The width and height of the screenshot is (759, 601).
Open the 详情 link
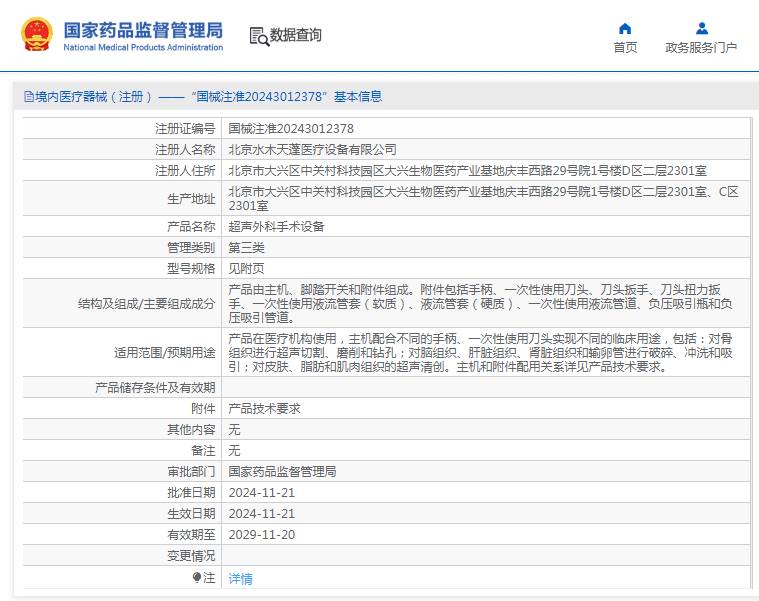(240, 578)
